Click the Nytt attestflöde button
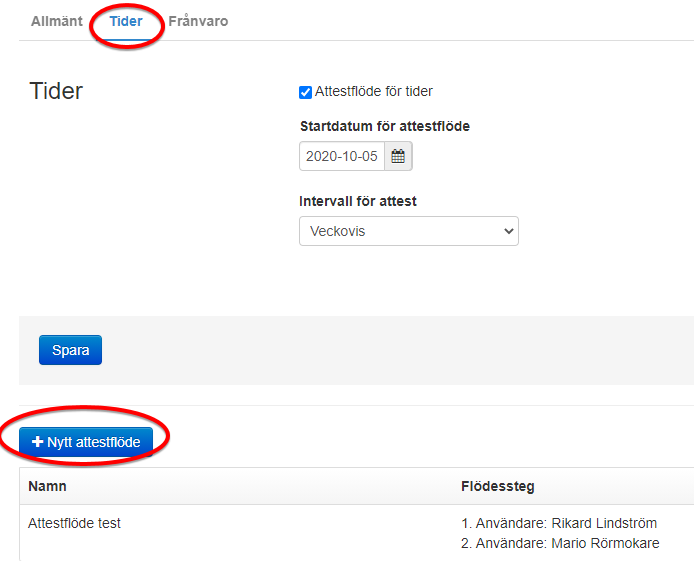This screenshot has height=561, width=694. (x=86, y=442)
